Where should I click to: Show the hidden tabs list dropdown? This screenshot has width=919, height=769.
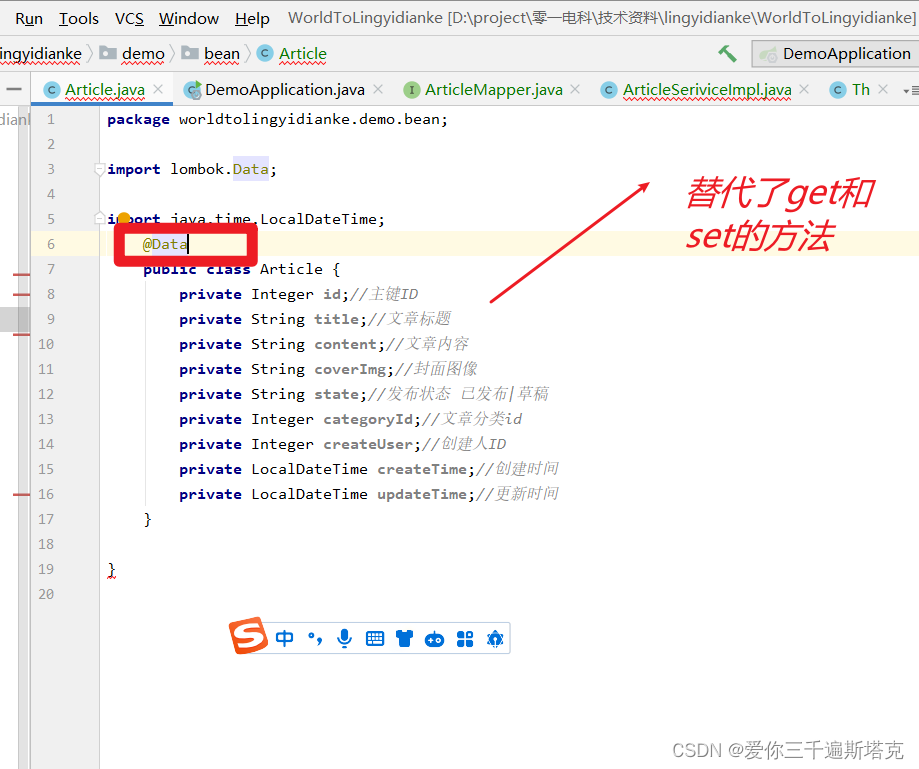[910, 91]
